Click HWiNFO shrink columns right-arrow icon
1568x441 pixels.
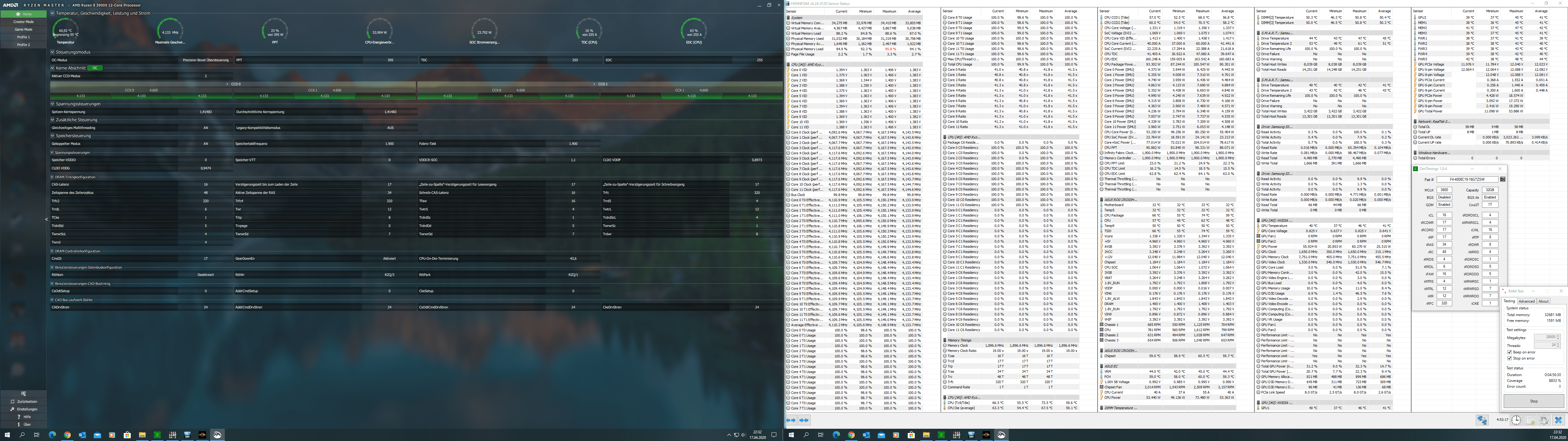[804, 420]
